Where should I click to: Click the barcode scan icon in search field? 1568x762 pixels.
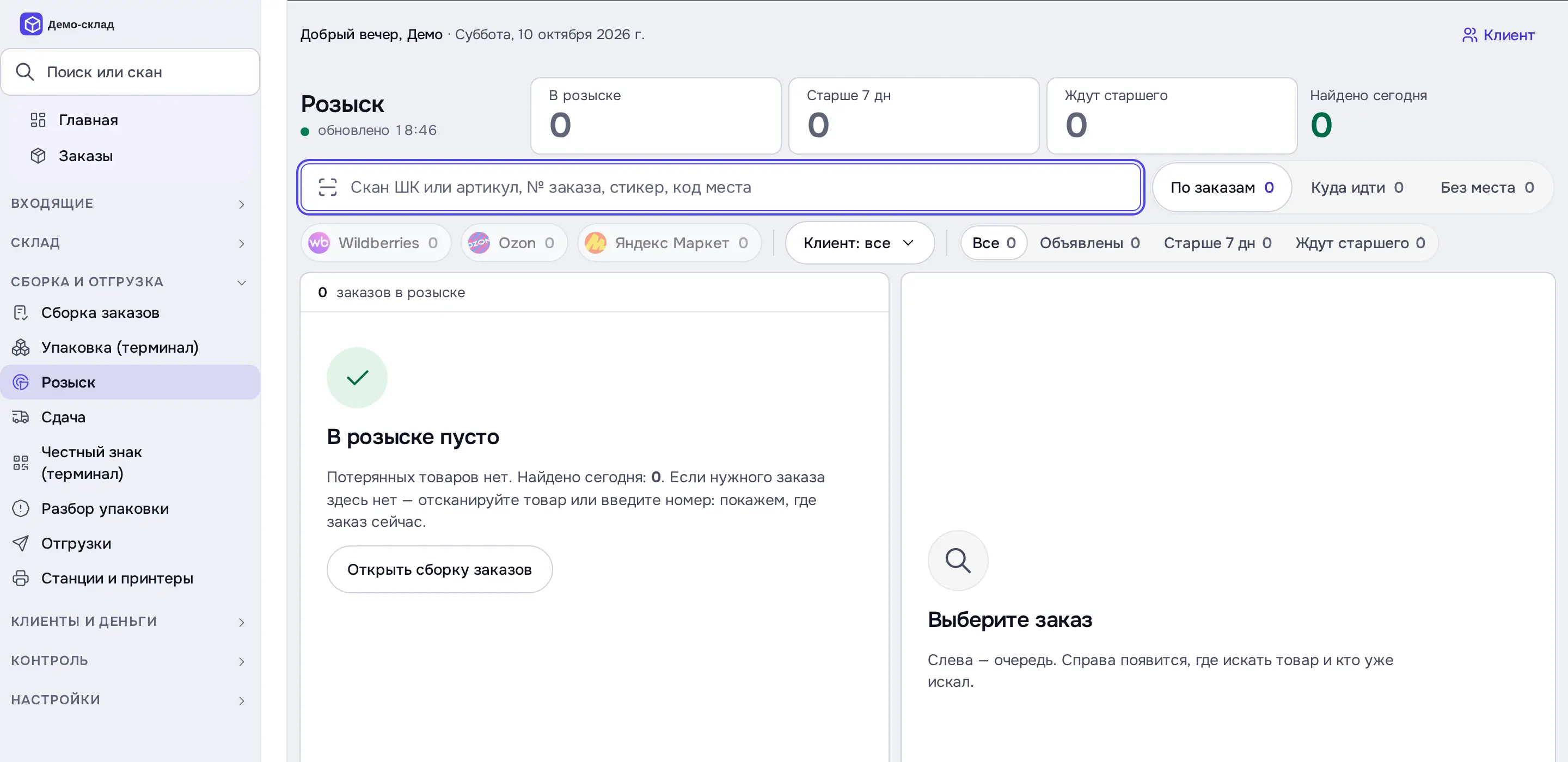[327, 187]
